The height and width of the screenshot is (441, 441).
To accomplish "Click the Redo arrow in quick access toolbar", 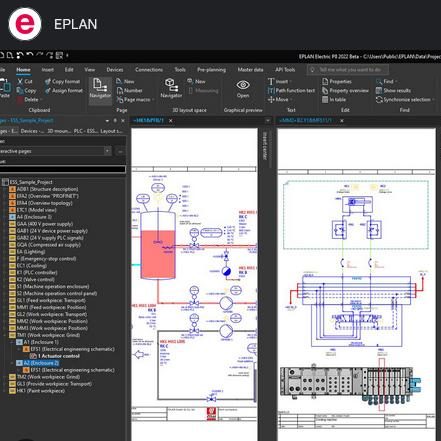I will (x=40, y=55).
